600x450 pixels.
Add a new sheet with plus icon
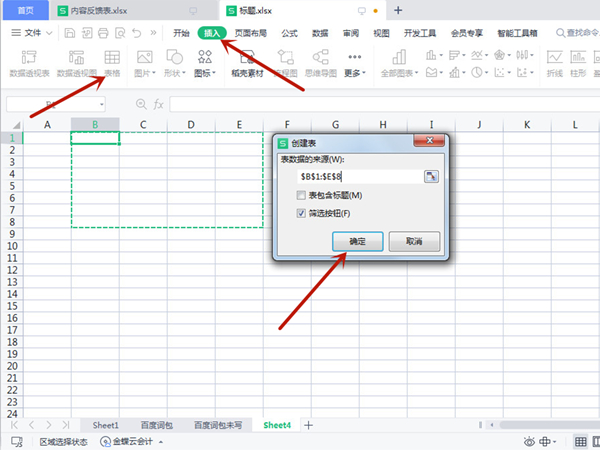pyautogui.click(x=308, y=425)
